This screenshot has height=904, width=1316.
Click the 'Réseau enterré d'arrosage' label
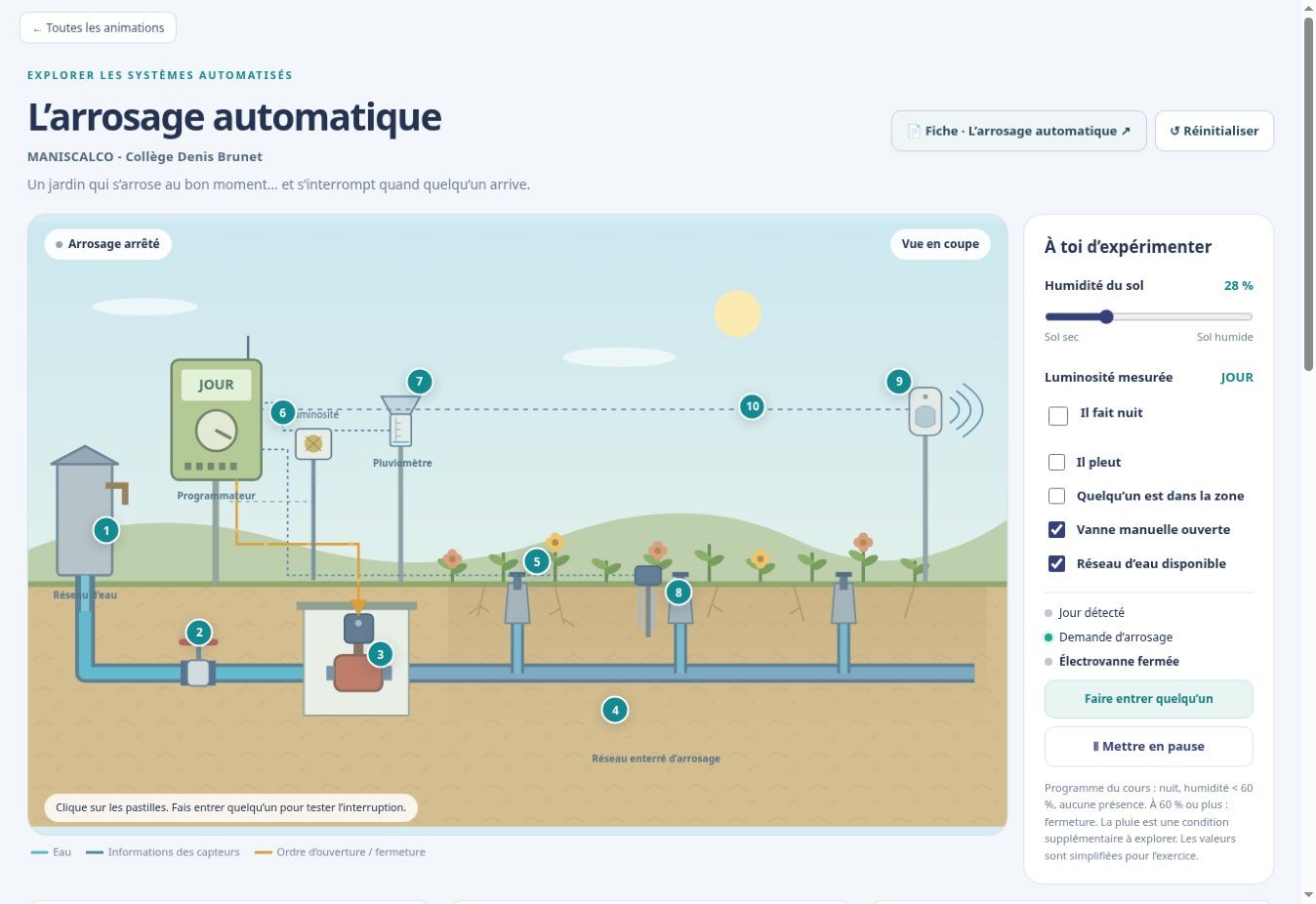coord(656,759)
